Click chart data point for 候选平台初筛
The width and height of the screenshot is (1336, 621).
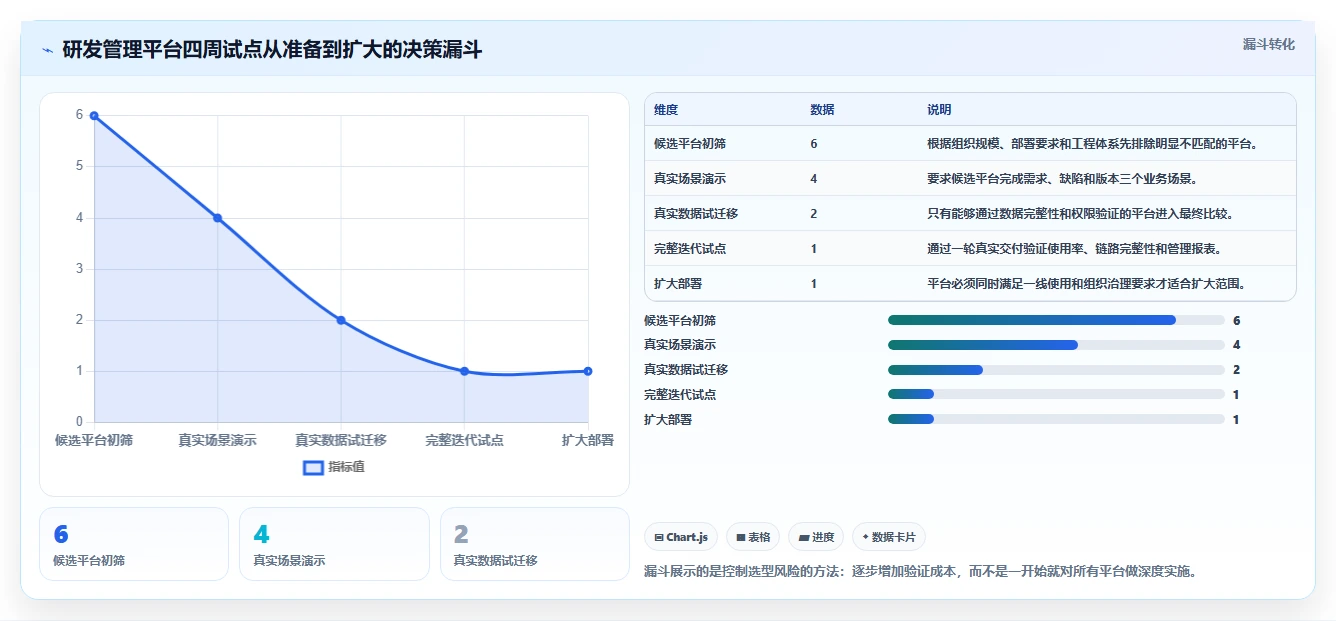point(94,116)
